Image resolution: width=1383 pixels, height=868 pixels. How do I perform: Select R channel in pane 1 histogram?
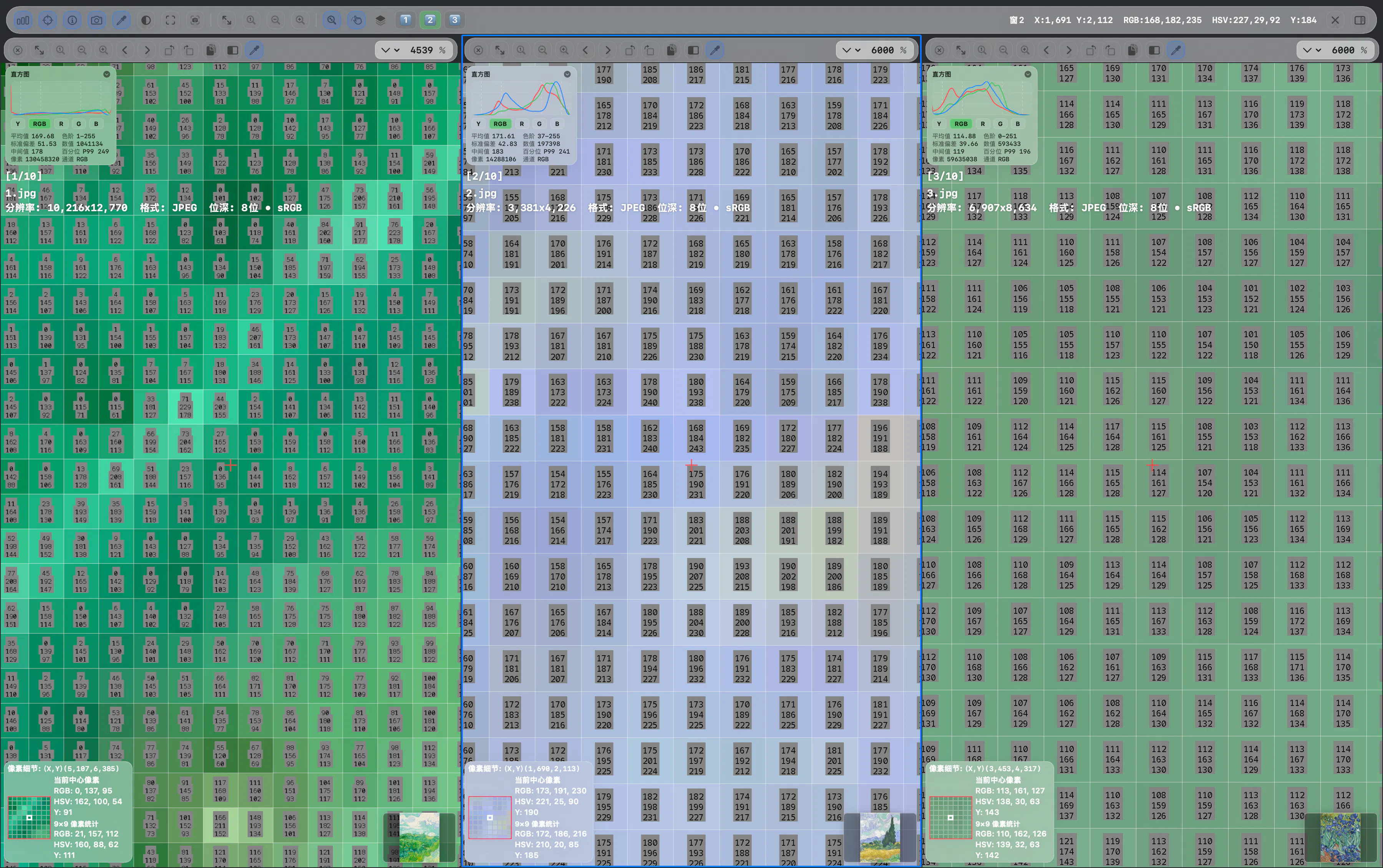point(61,123)
